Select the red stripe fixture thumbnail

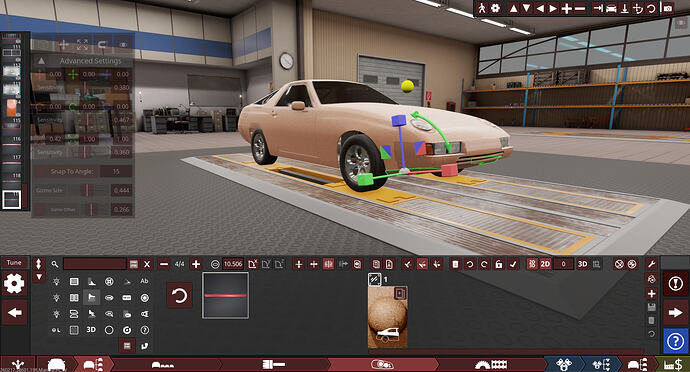(x=225, y=295)
